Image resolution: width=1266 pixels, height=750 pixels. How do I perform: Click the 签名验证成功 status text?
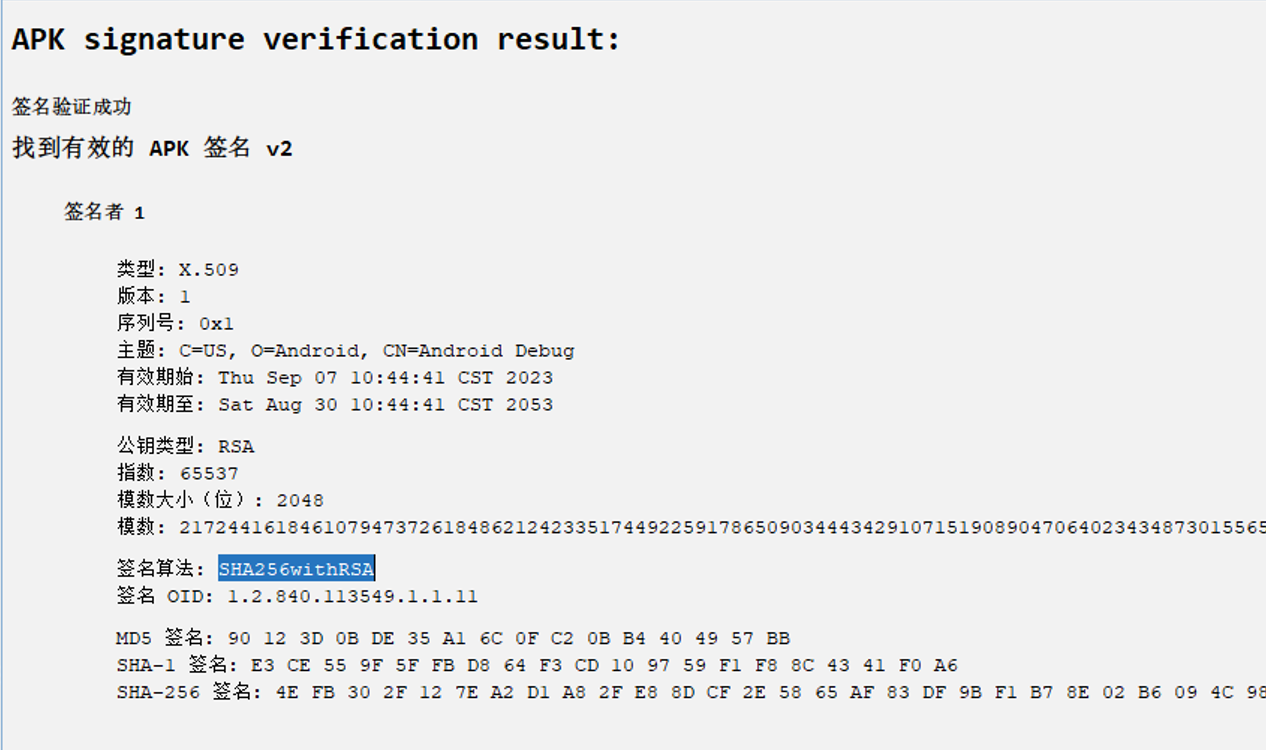point(71,107)
